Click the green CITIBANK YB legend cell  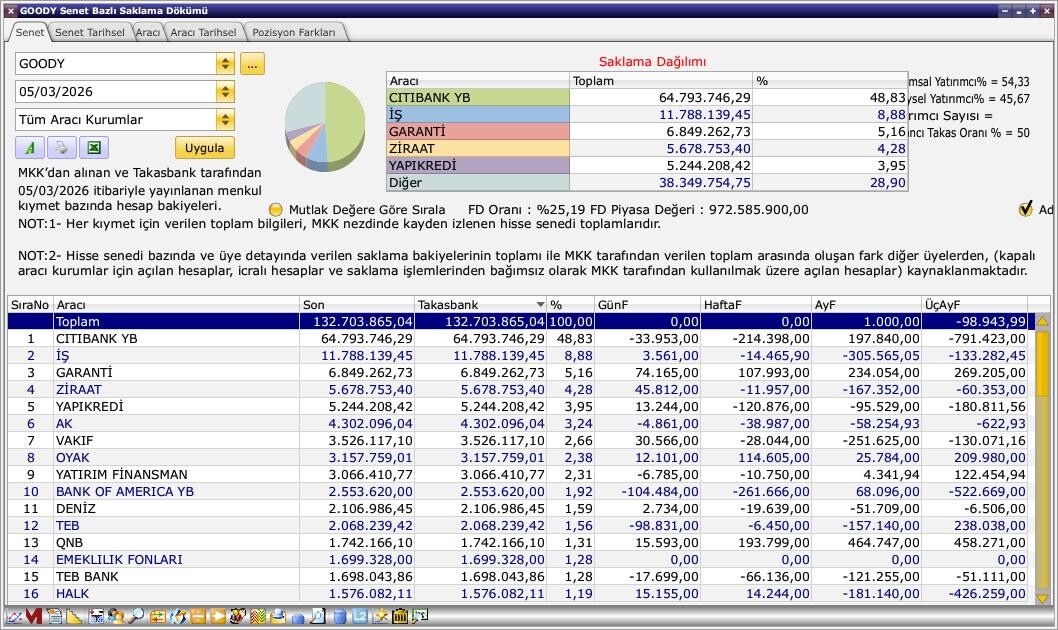point(477,98)
